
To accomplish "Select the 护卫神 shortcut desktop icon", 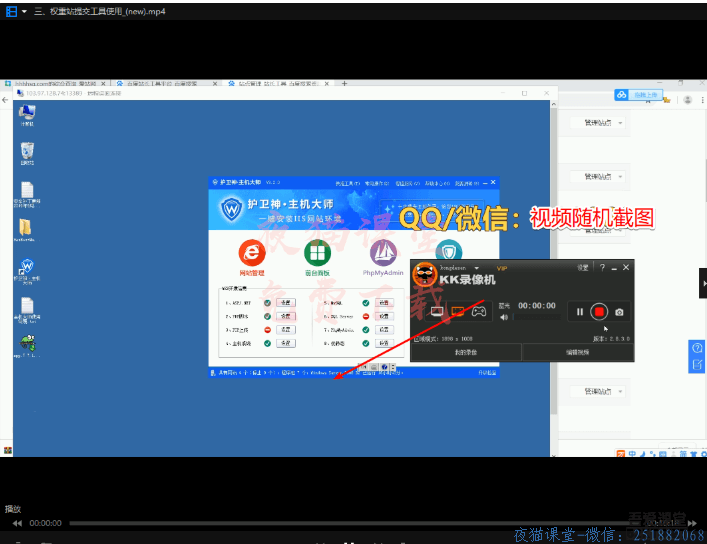I will [x=27, y=271].
